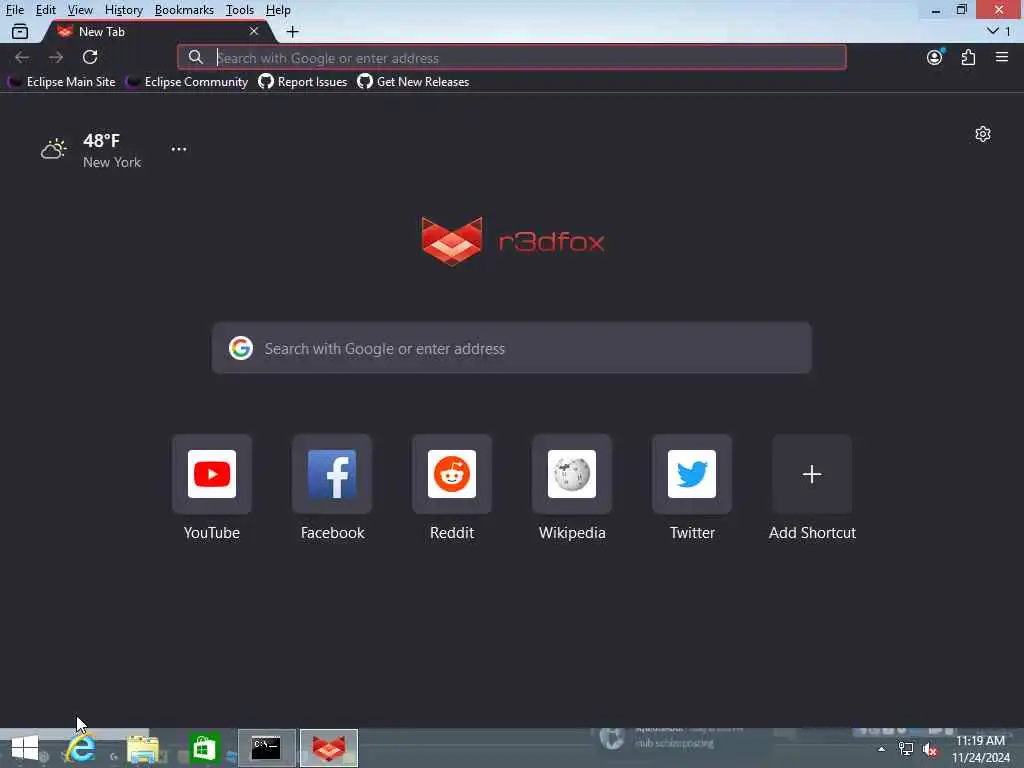Open the weather widget options ellipsis

(179, 149)
